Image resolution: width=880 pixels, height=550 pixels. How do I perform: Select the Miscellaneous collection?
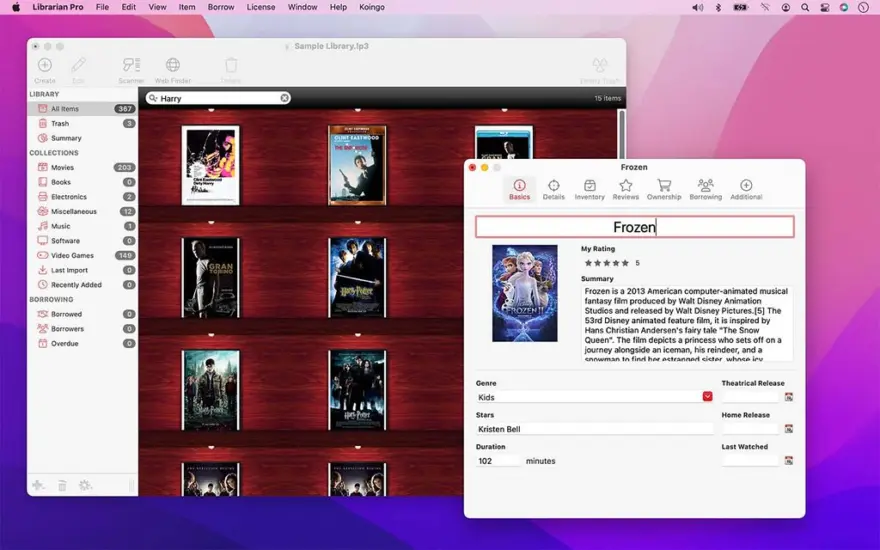point(82,211)
